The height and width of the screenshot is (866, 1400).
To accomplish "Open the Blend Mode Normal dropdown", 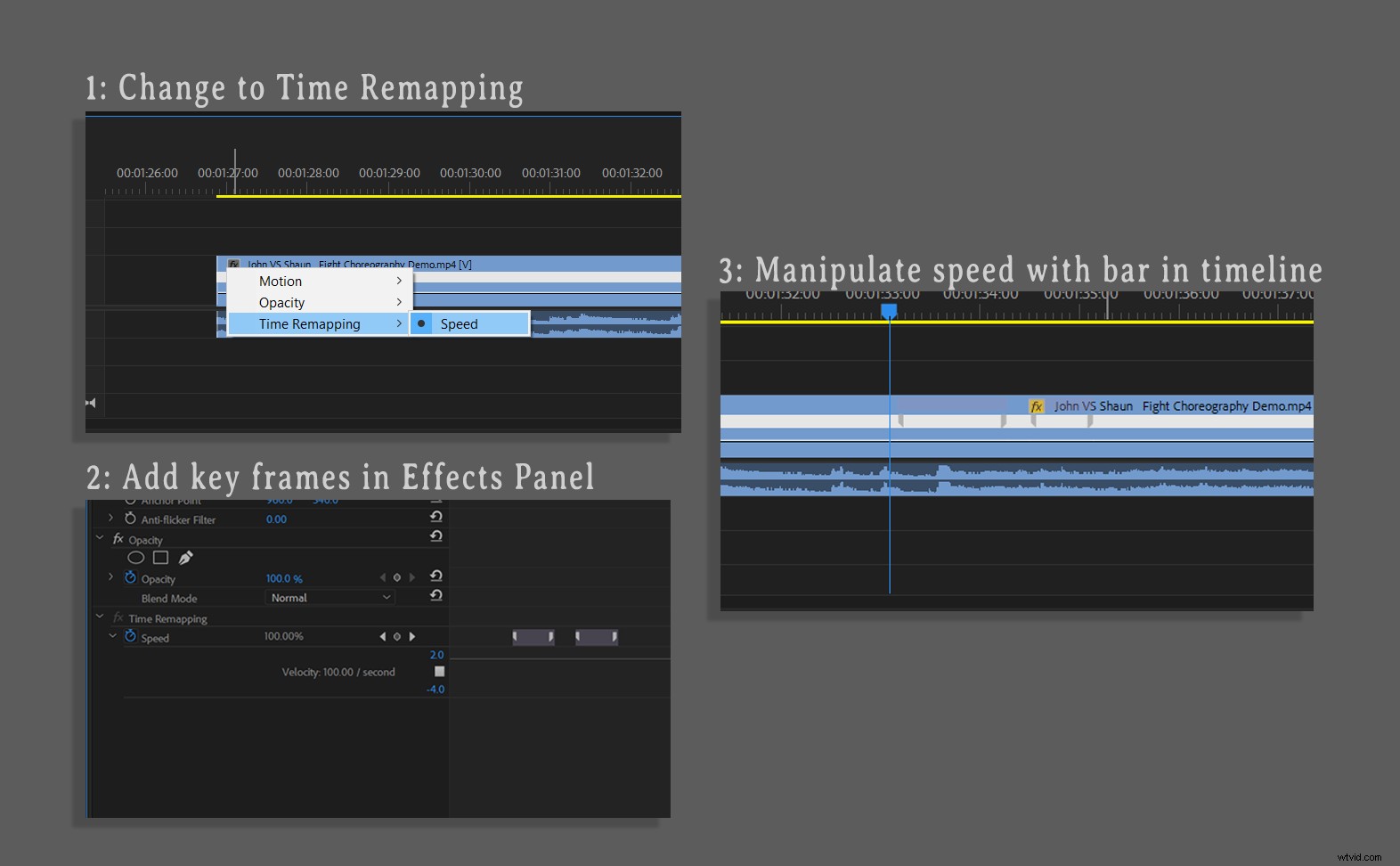I will 330,598.
